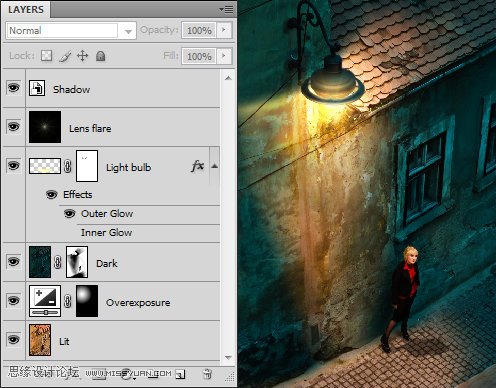Click the link icon on Overexposure layer

point(68,301)
